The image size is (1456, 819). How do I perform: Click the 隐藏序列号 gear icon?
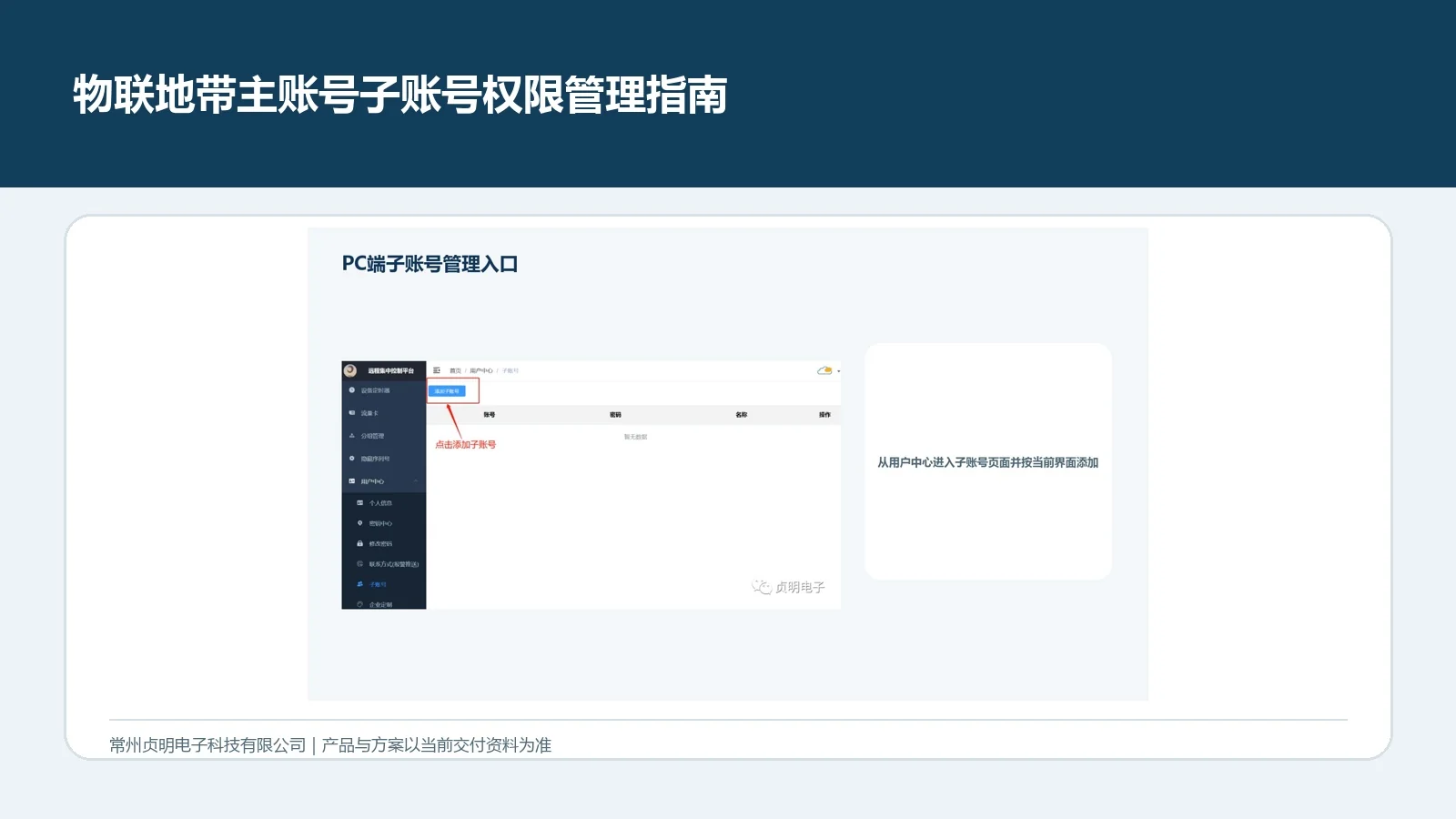352,459
